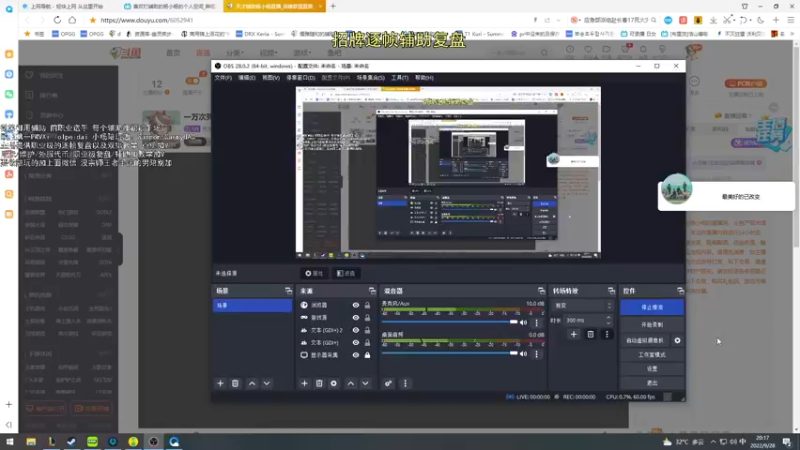Viewport: 800px width, 450px height.
Task: Start the virtual camera button
Action: [645, 340]
